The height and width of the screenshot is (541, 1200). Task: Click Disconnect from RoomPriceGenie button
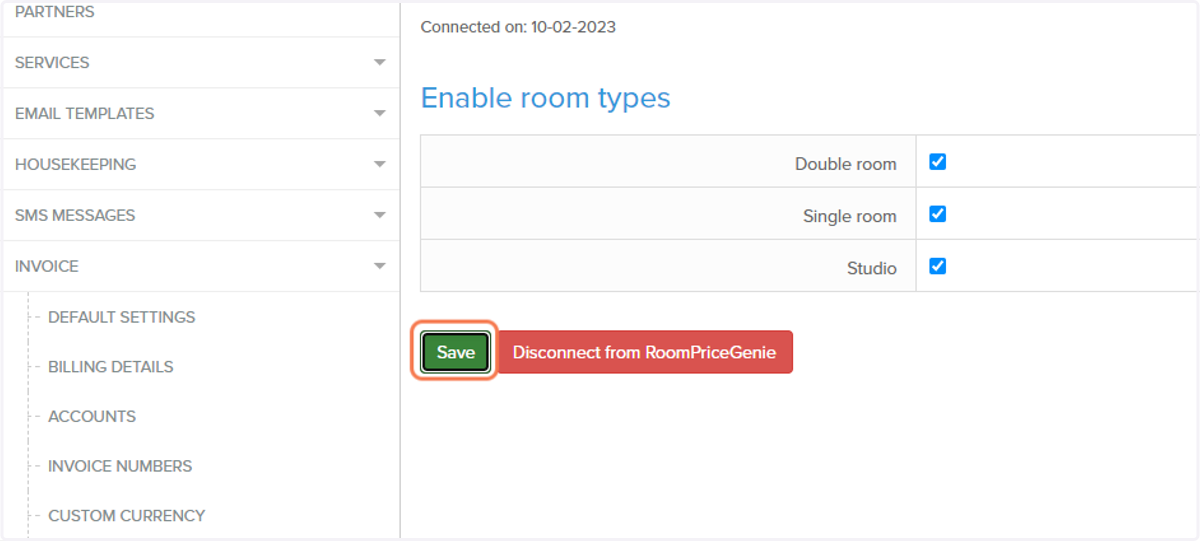[644, 352]
